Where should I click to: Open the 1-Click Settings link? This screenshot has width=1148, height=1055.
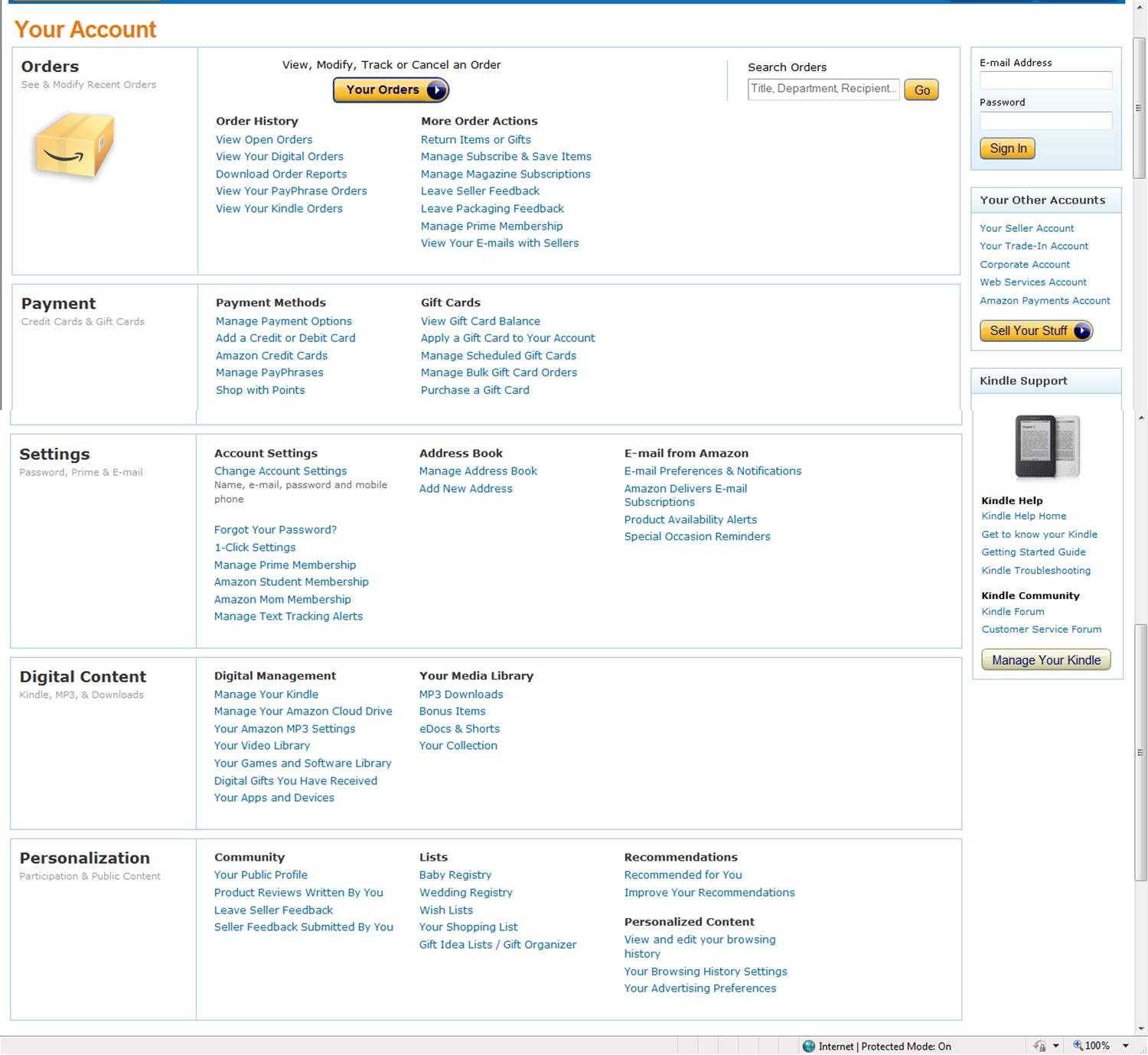255,548
